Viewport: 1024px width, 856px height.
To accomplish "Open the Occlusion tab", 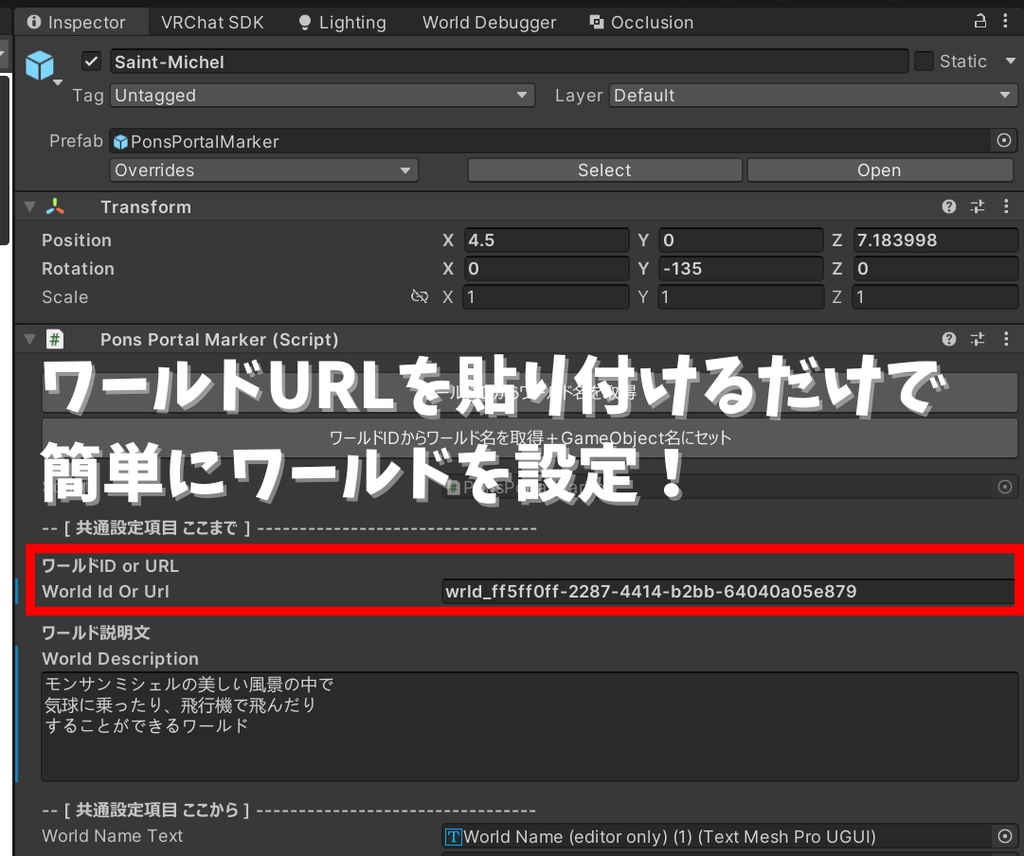I will [651, 21].
